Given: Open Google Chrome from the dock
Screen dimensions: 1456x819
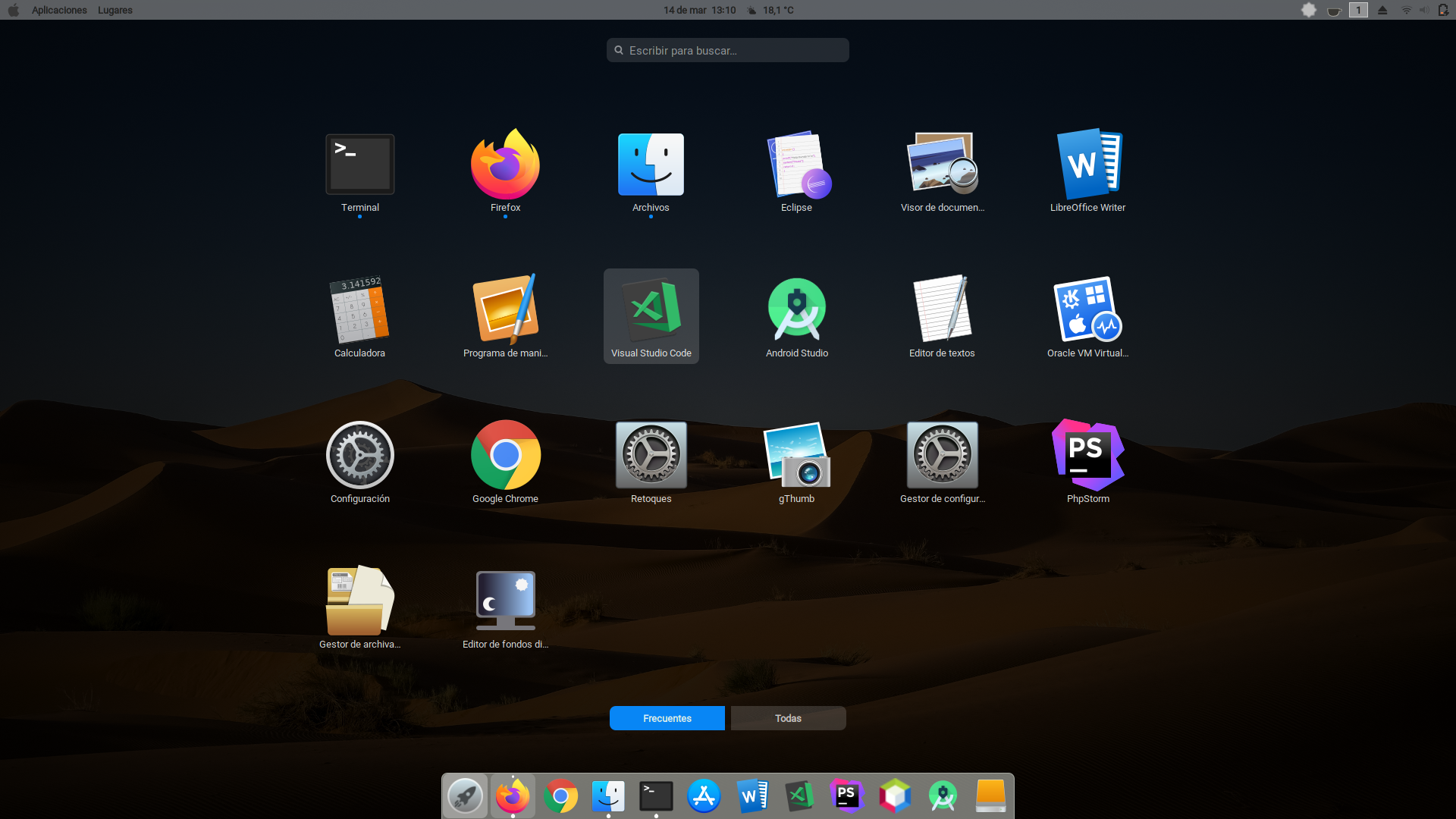Looking at the screenshot, I should (560, 796).
